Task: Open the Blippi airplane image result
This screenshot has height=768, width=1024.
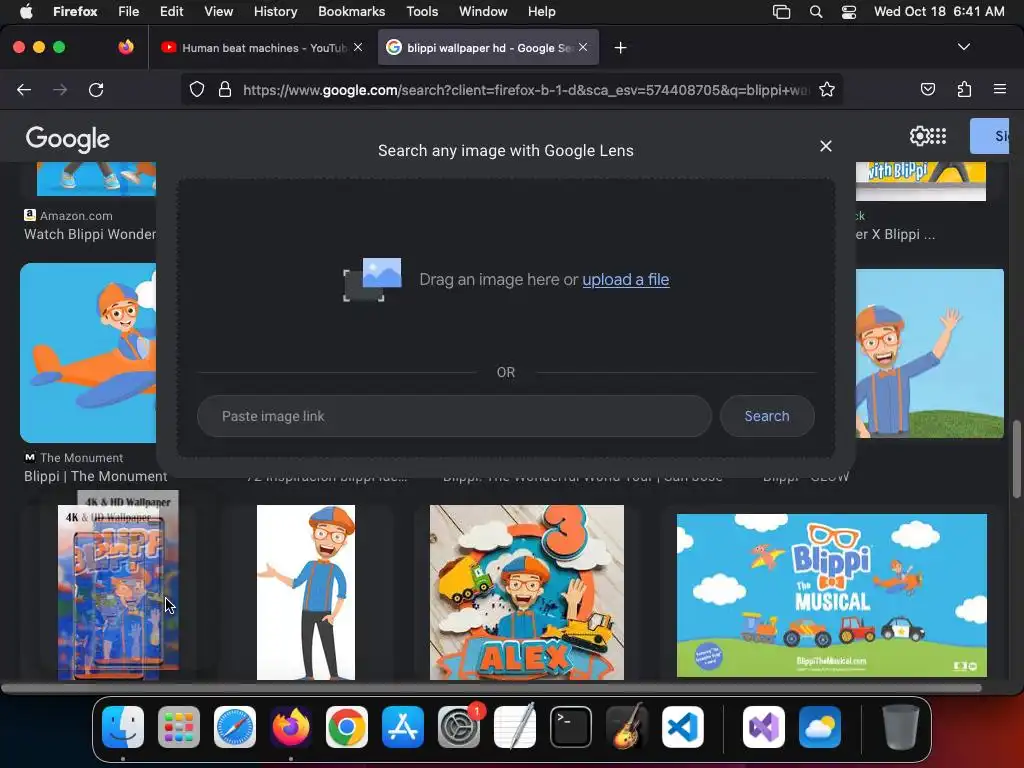Action: [88, 353]
